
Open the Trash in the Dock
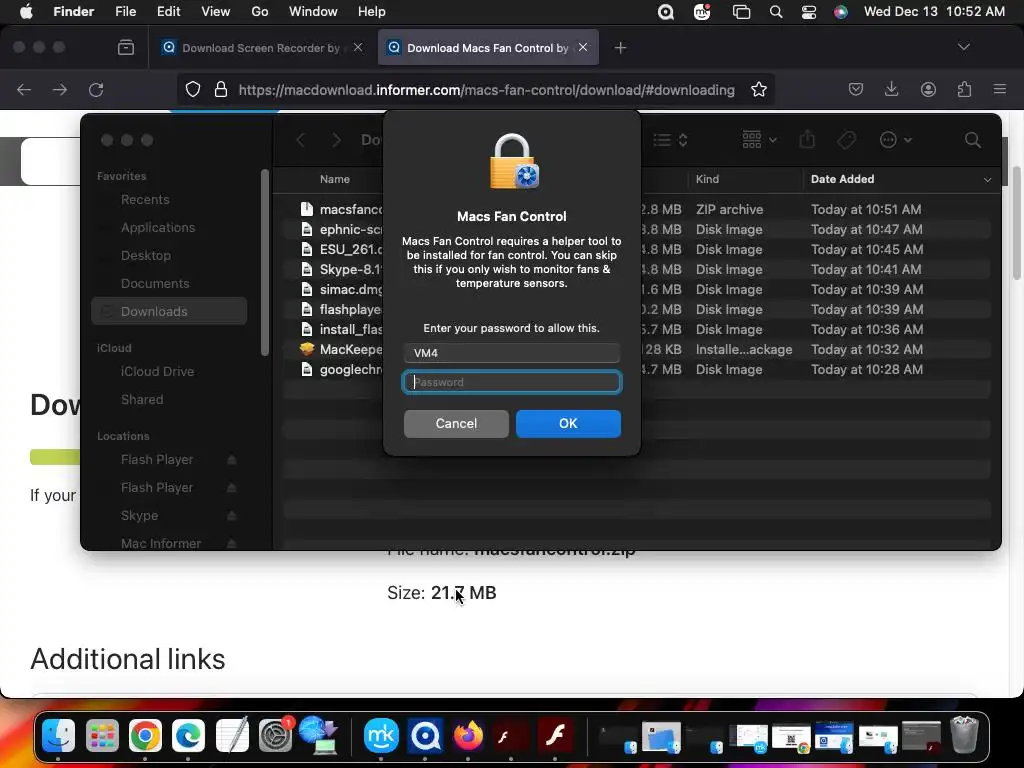pos(965,735)
